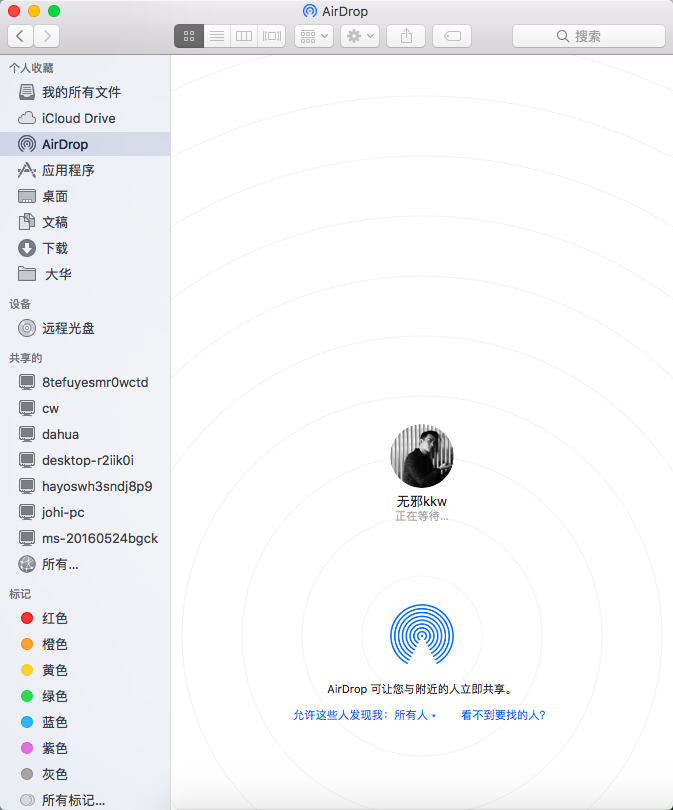Connect to shared computer johi-pc
The height and width of the screenshot is (810, 673).
tap(85, 512)
